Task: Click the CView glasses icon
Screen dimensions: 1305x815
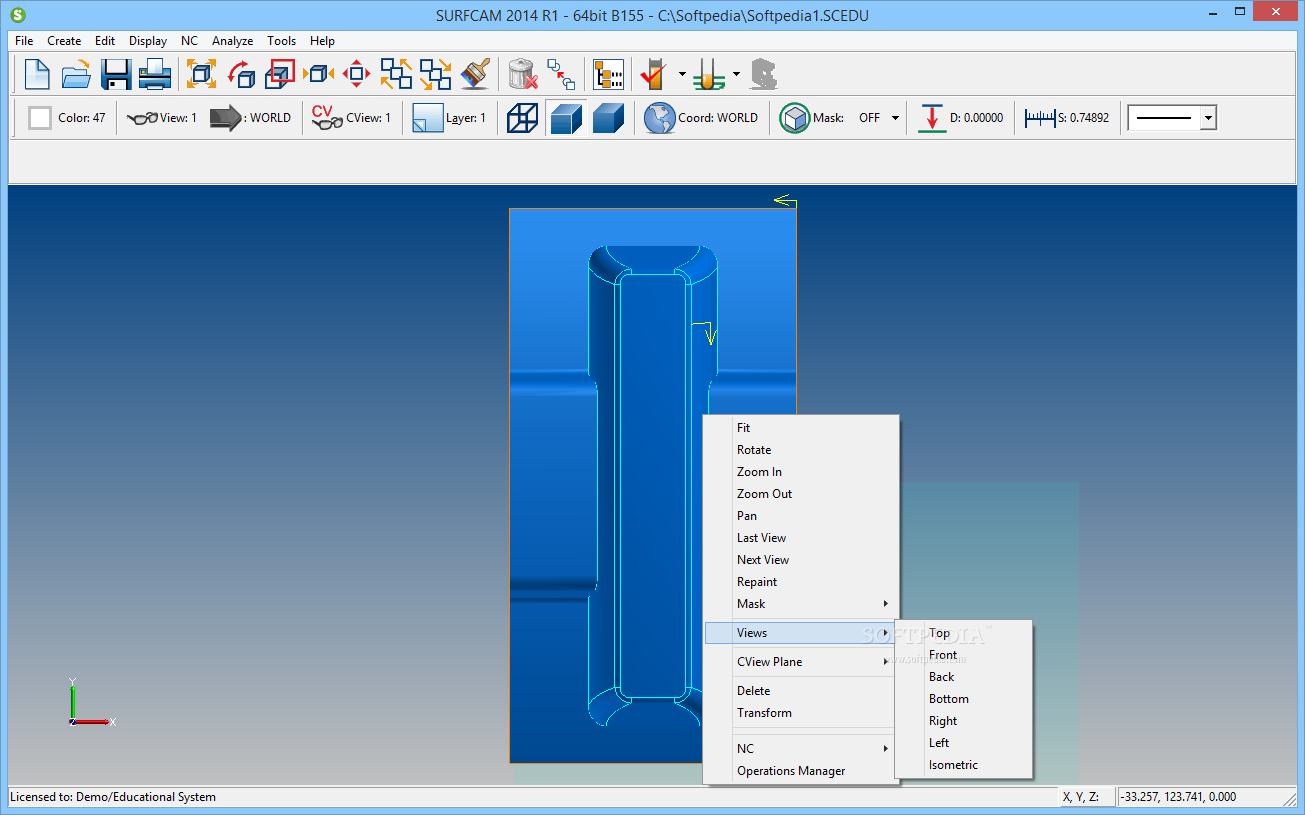Action: pos(327,118)
